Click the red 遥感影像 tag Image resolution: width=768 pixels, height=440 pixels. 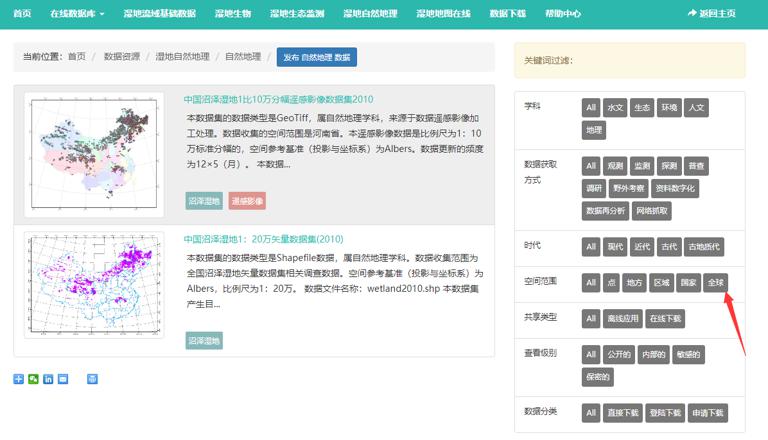tap(247, 201)
